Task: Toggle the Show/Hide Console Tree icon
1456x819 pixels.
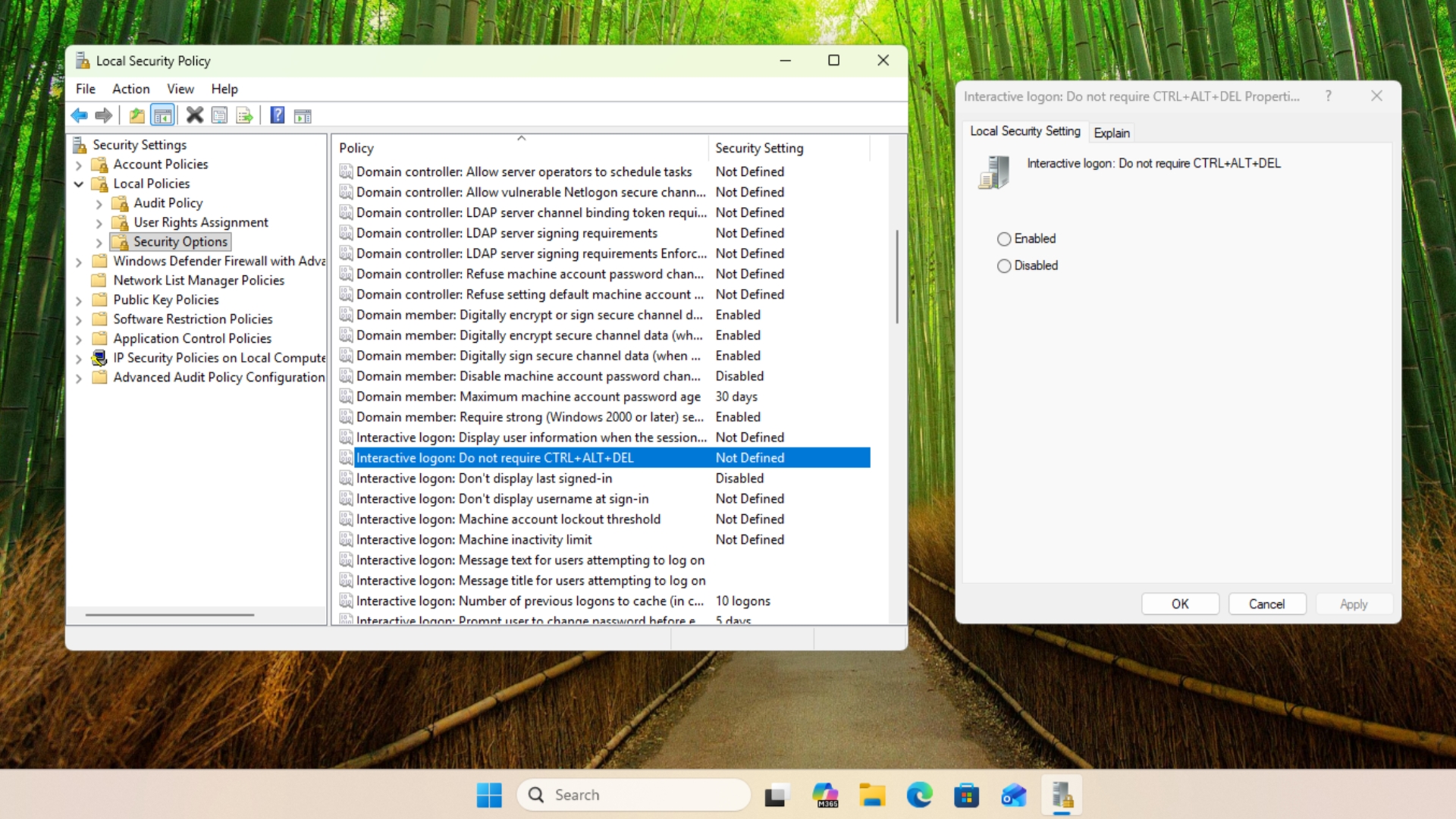Action: (162, 115)
